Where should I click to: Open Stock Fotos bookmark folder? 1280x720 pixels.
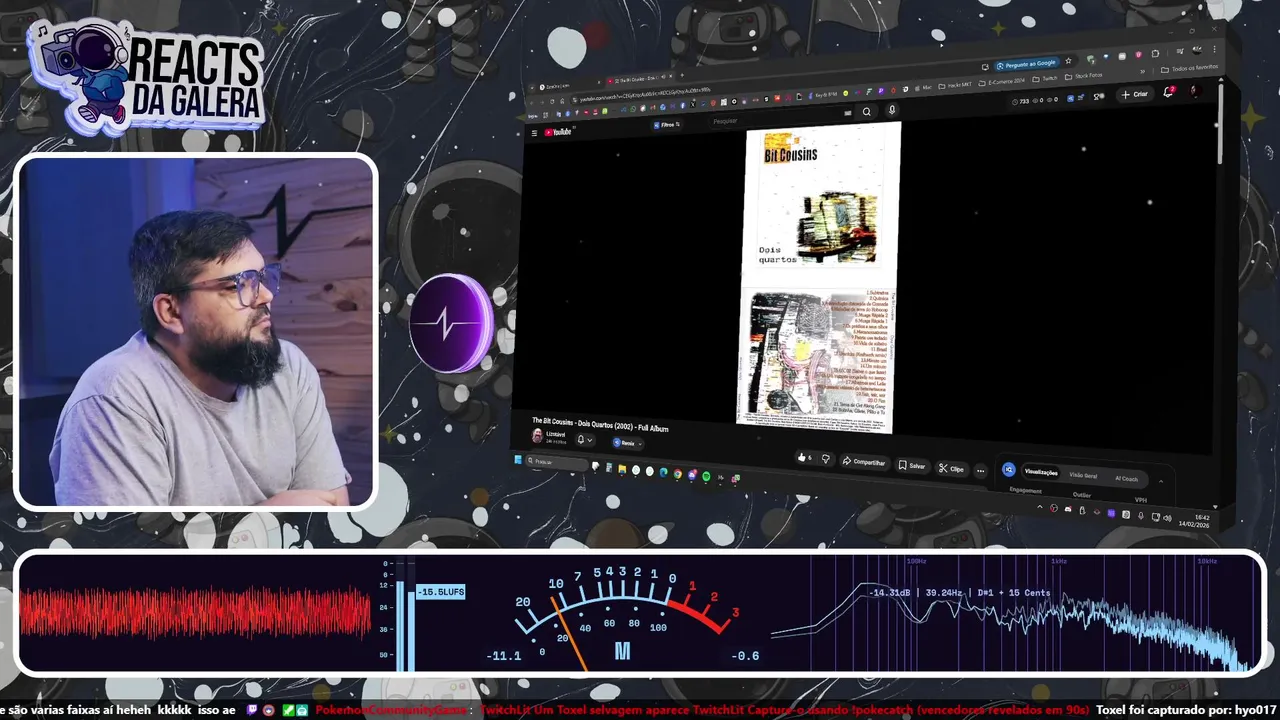(1084, 76)
